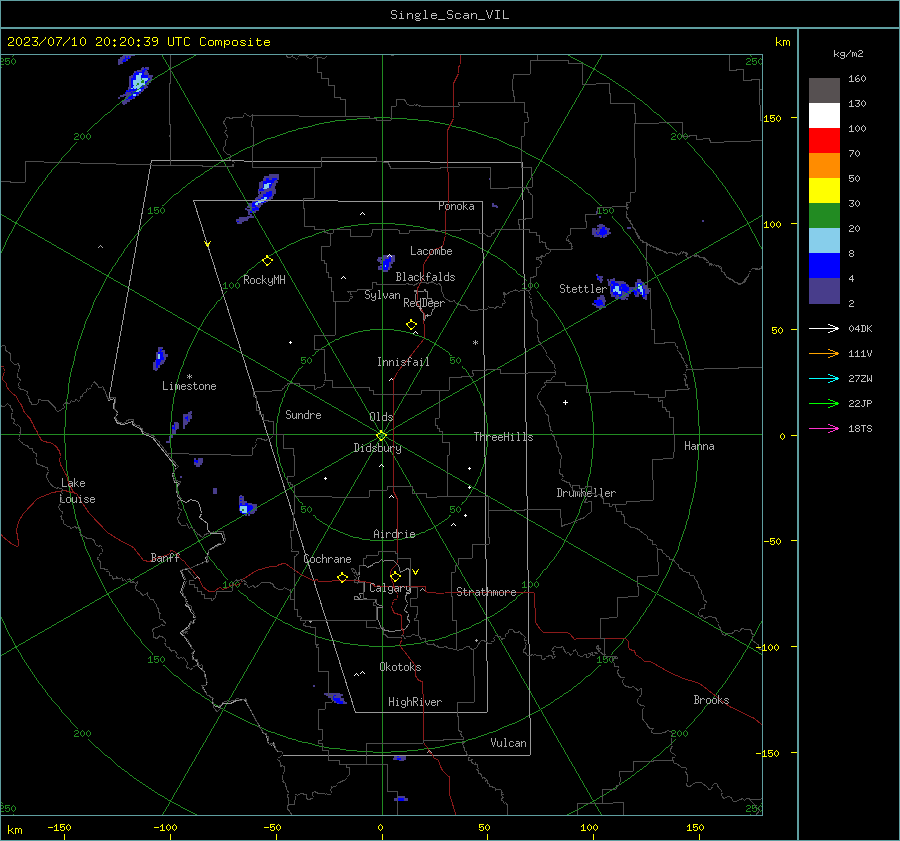The width and height of the screenshot is (900, 841).
Task: Click the Okotoks city label
Action: click(400, 667)
